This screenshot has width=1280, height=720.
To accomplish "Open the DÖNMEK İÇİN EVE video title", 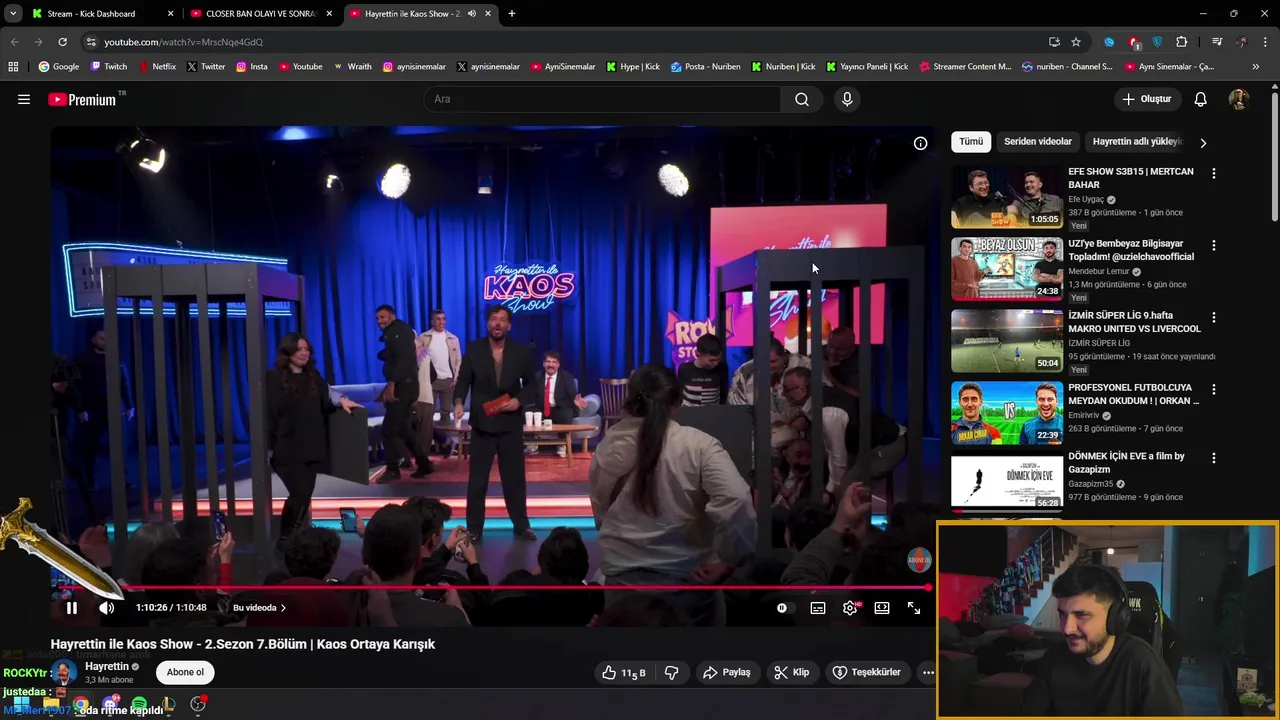I will (x=1126, y=462).
